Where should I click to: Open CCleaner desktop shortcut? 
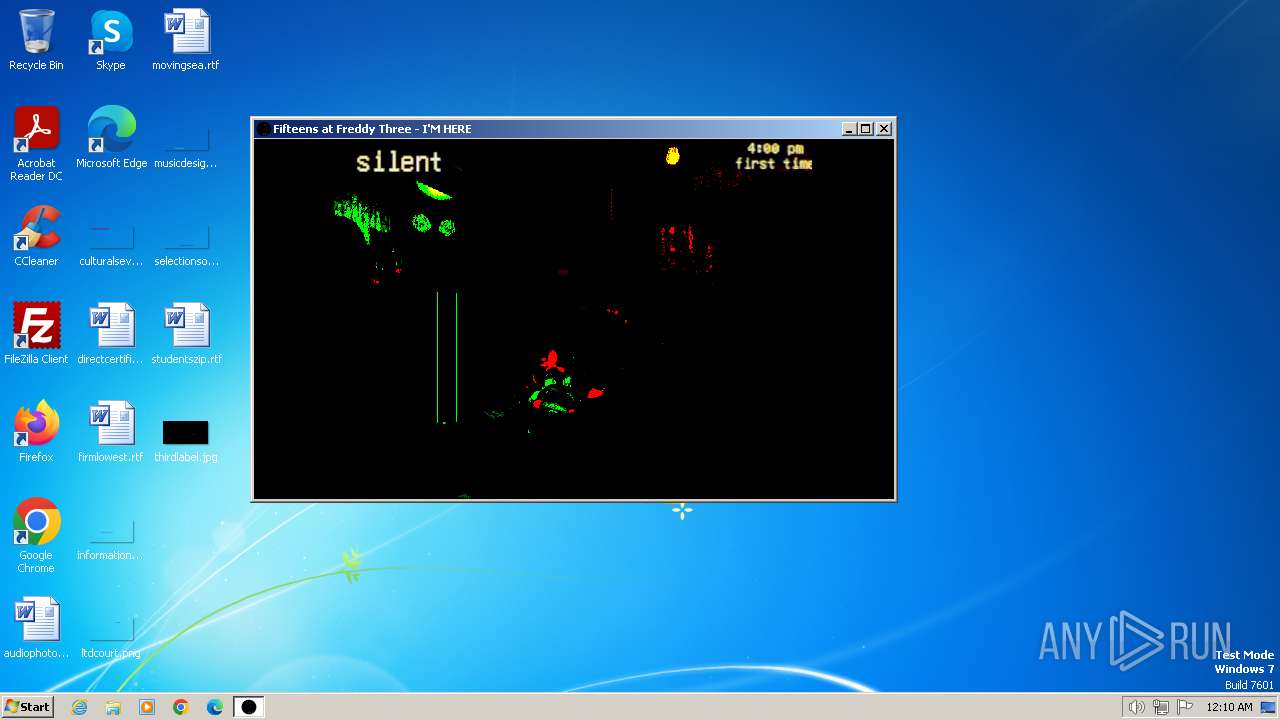[x=36, y=236]
